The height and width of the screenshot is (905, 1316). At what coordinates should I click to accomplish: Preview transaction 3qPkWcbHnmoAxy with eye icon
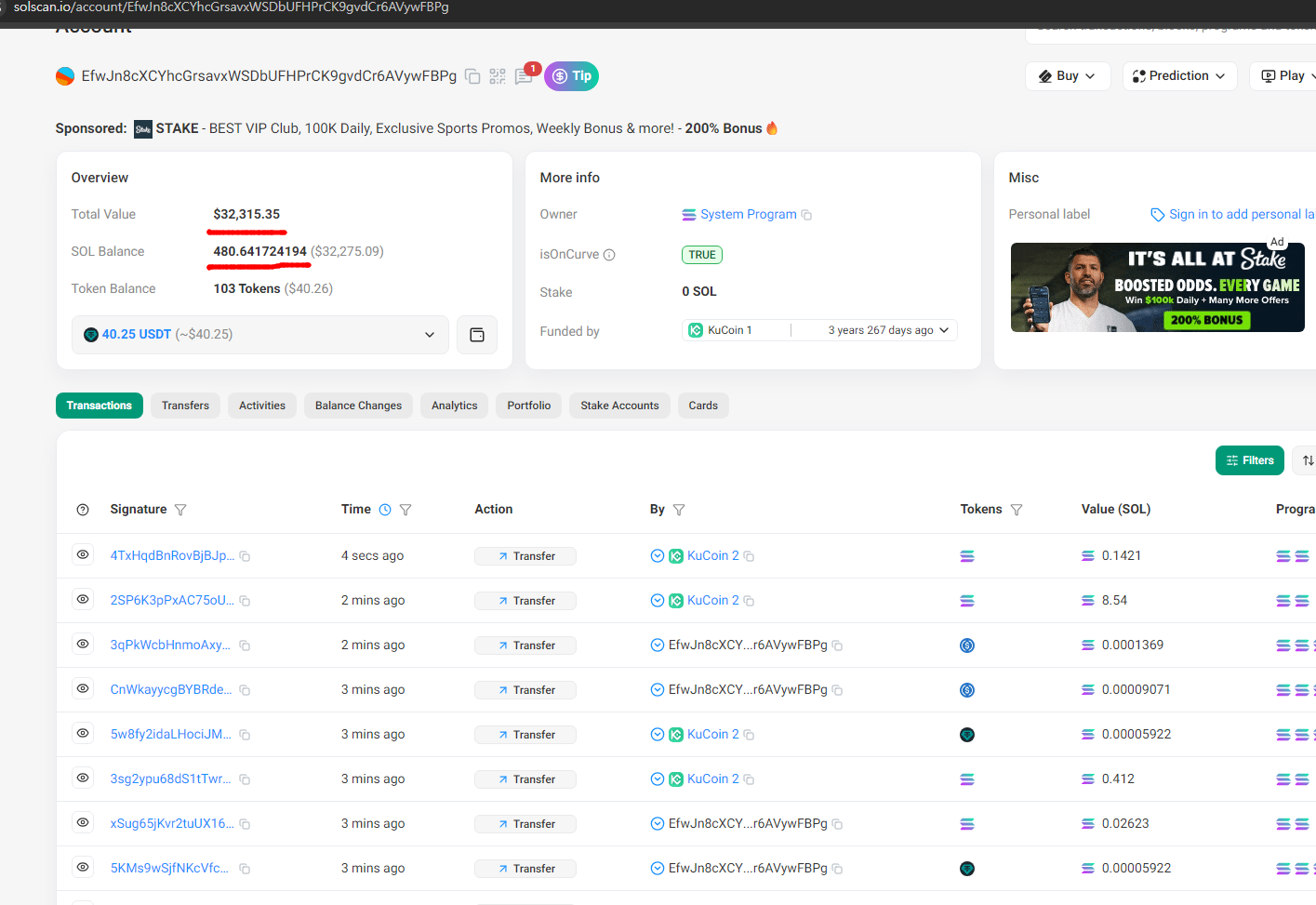83,645
